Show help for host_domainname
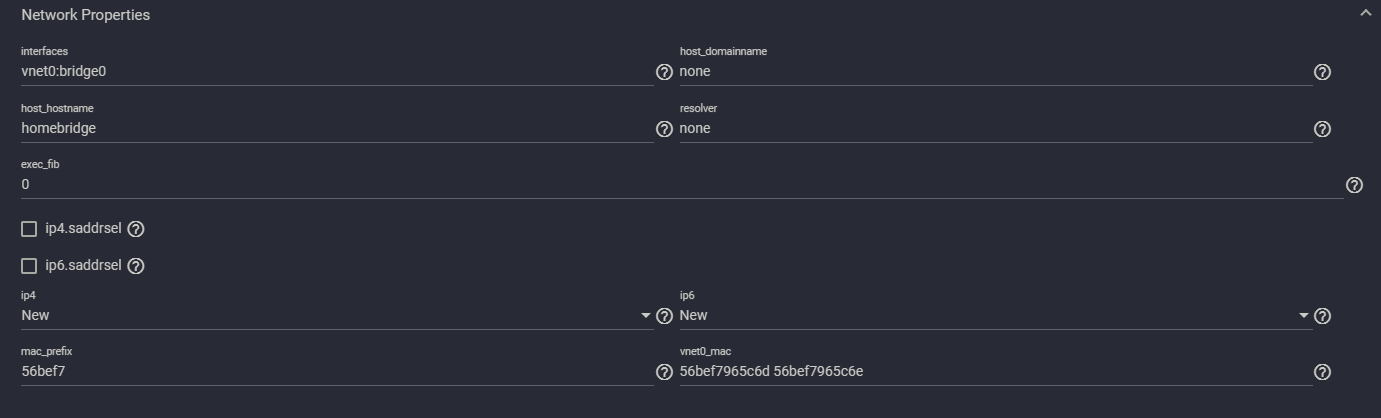This screenshot has width=1381, height=418. click(1322, 72)
